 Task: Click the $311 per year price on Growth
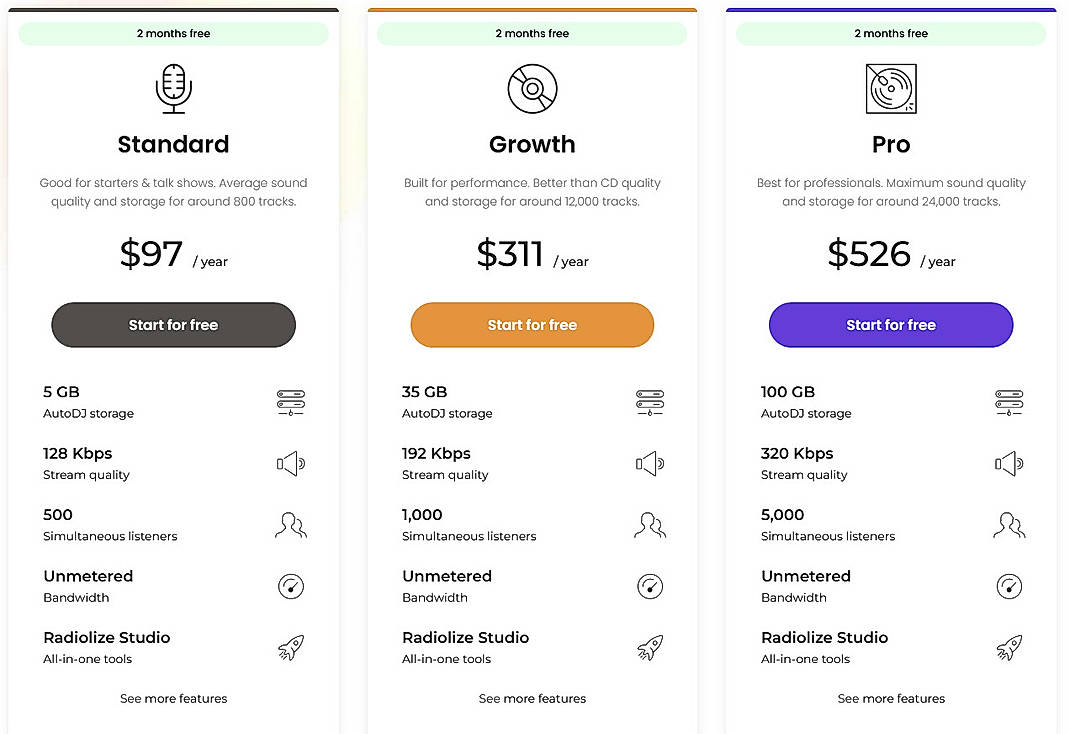tap(533, 254)
